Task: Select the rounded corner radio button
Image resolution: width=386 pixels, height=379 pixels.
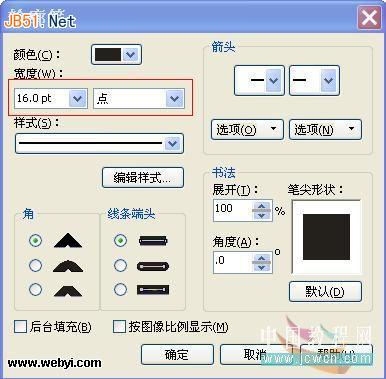Action: click(35, 265)
